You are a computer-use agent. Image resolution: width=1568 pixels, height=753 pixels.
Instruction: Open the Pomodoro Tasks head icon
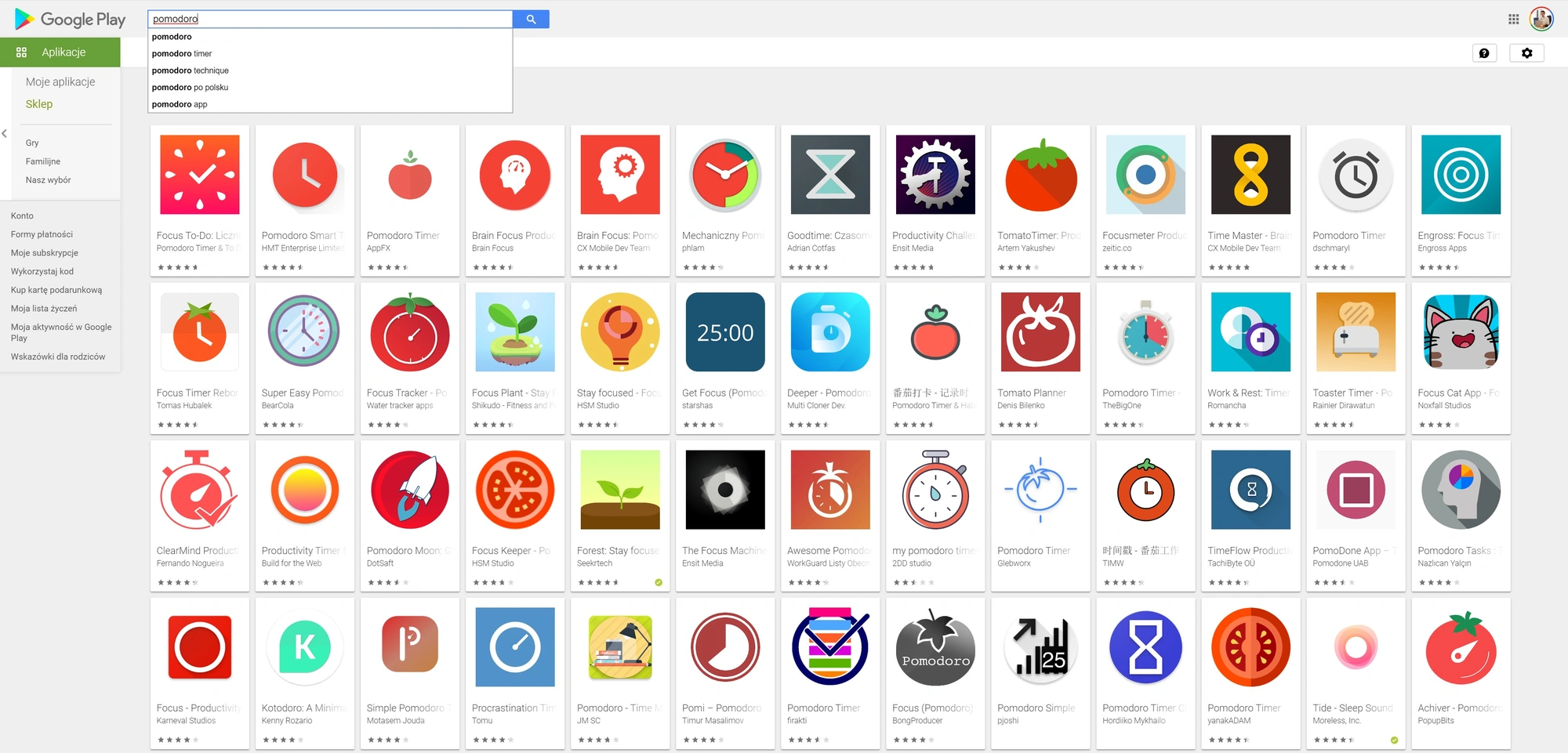pos(1461,490)
